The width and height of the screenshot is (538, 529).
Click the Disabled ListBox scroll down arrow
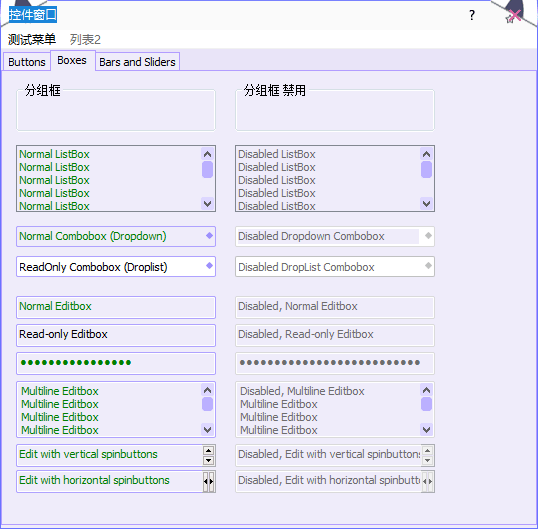pyautogui.click(x=426, y=204)
